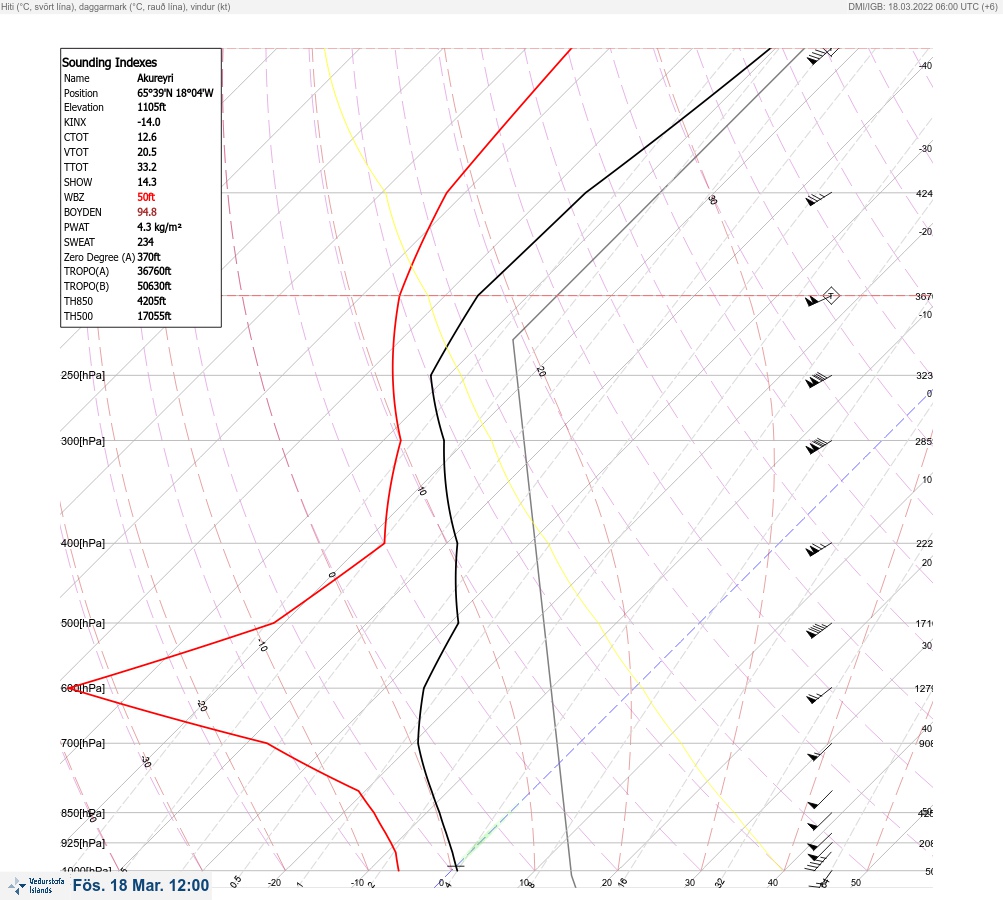This screenshot has width=1003, height=900.
Task: Click the TROPO(B) value 50630ft
Action: [x=154, y=286]
